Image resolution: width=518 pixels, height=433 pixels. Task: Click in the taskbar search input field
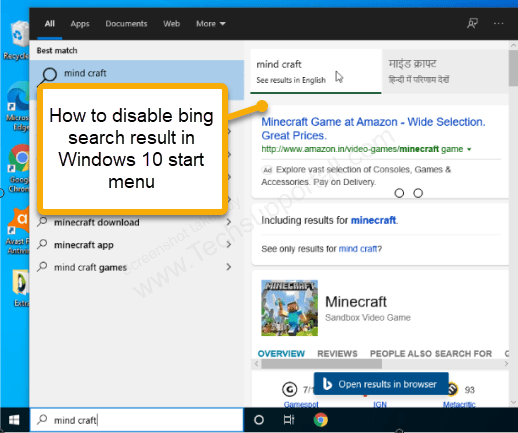137,420
